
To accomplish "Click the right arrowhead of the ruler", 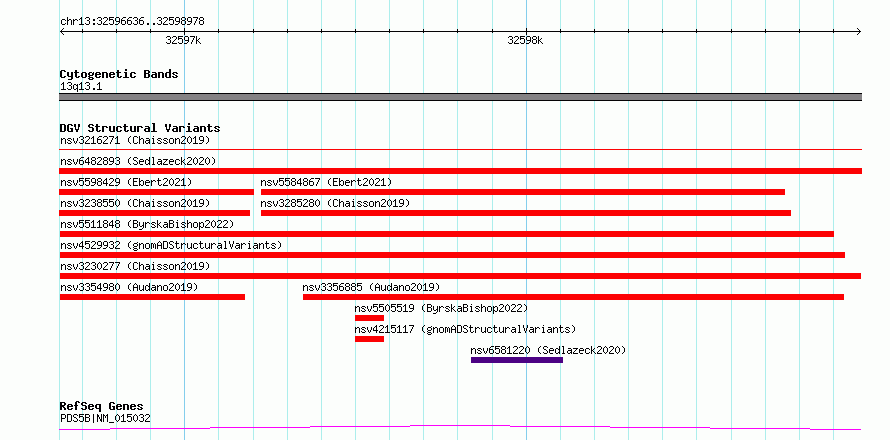I will pos(859,32).
